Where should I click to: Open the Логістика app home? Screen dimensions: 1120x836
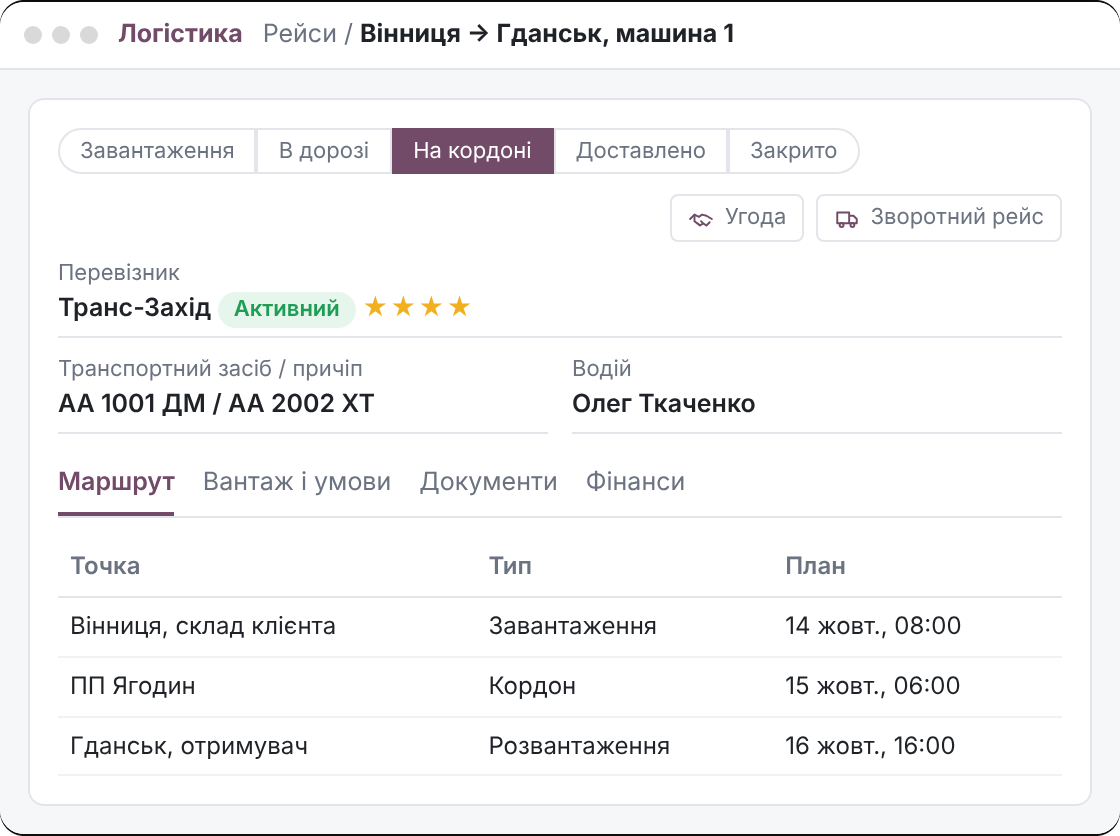[x=180, y=34]
